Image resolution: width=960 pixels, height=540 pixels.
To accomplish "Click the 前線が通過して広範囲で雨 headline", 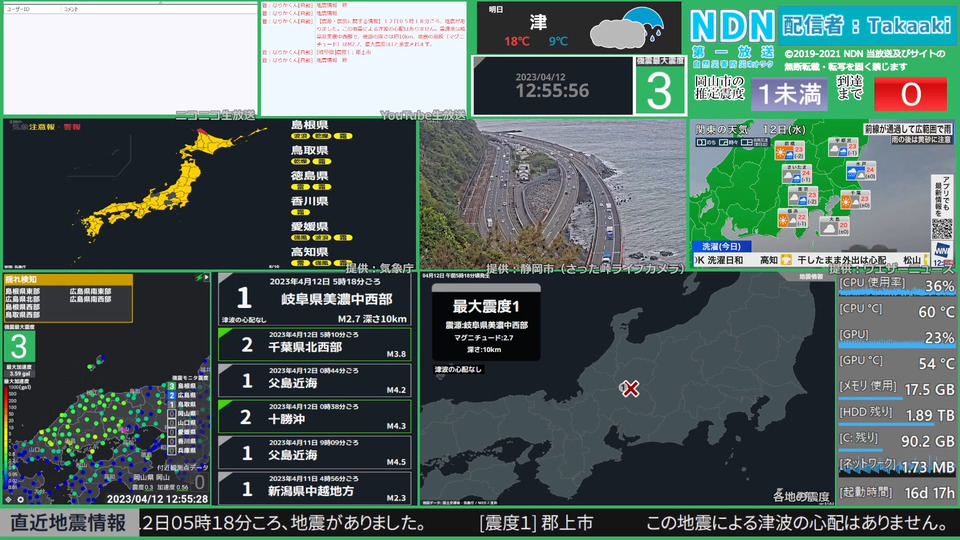I will coord(908,129).
